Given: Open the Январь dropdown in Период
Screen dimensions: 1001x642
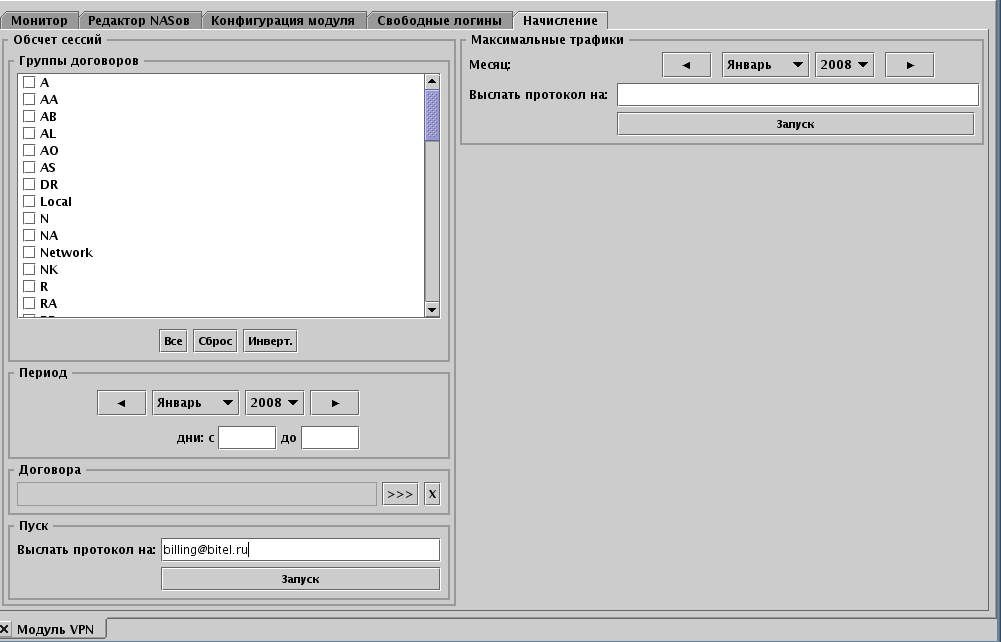Looking at the screenshot, I should point(195,403).
